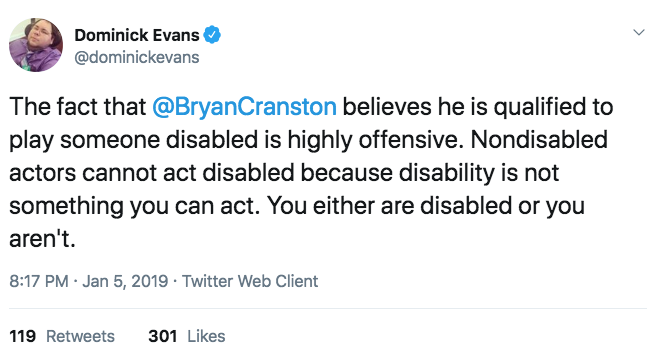View the 301 Likes list
Screen dimensions: 655x362
coord(187,336)
